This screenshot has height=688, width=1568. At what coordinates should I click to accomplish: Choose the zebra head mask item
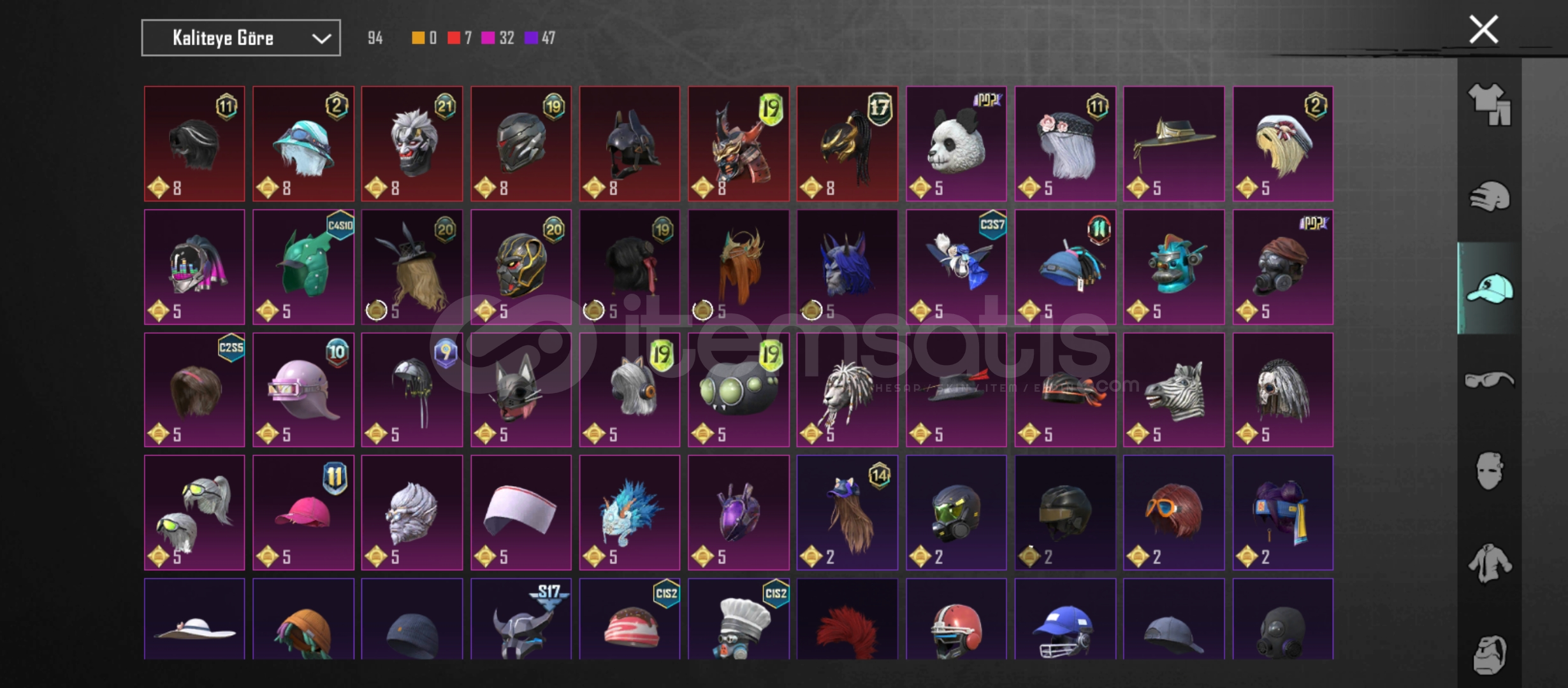coord(1173,390)
